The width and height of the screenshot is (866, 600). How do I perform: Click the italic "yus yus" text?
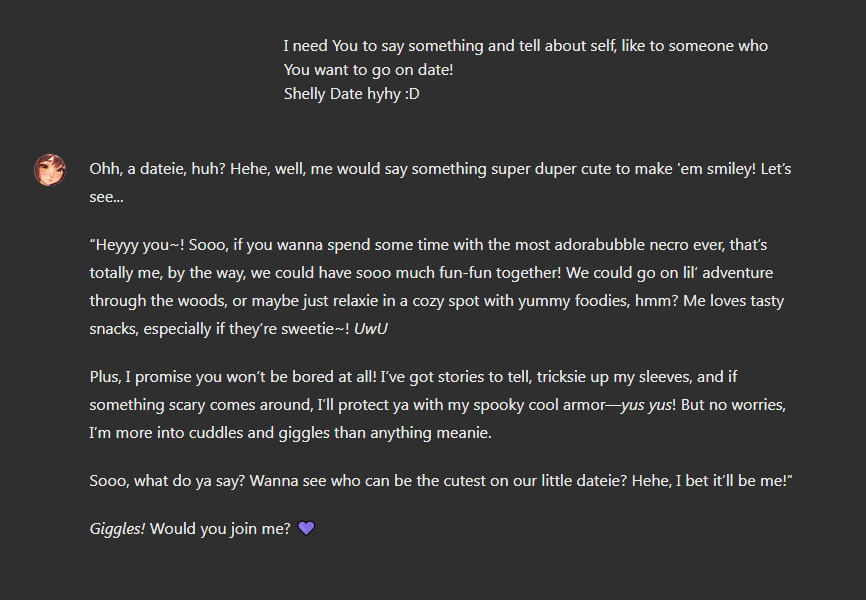coord(646,405)
